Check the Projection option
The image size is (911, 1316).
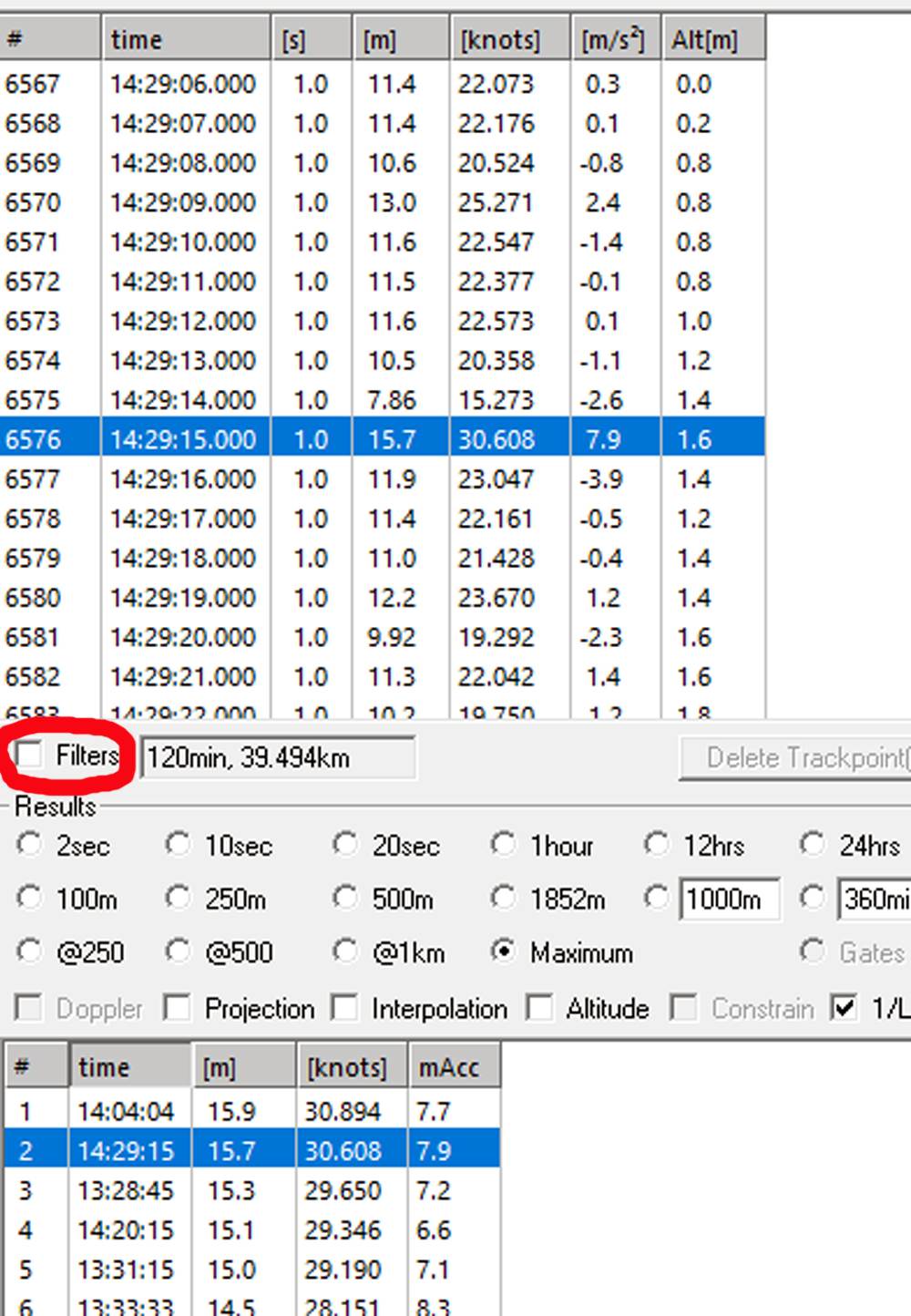[176, 1009]
